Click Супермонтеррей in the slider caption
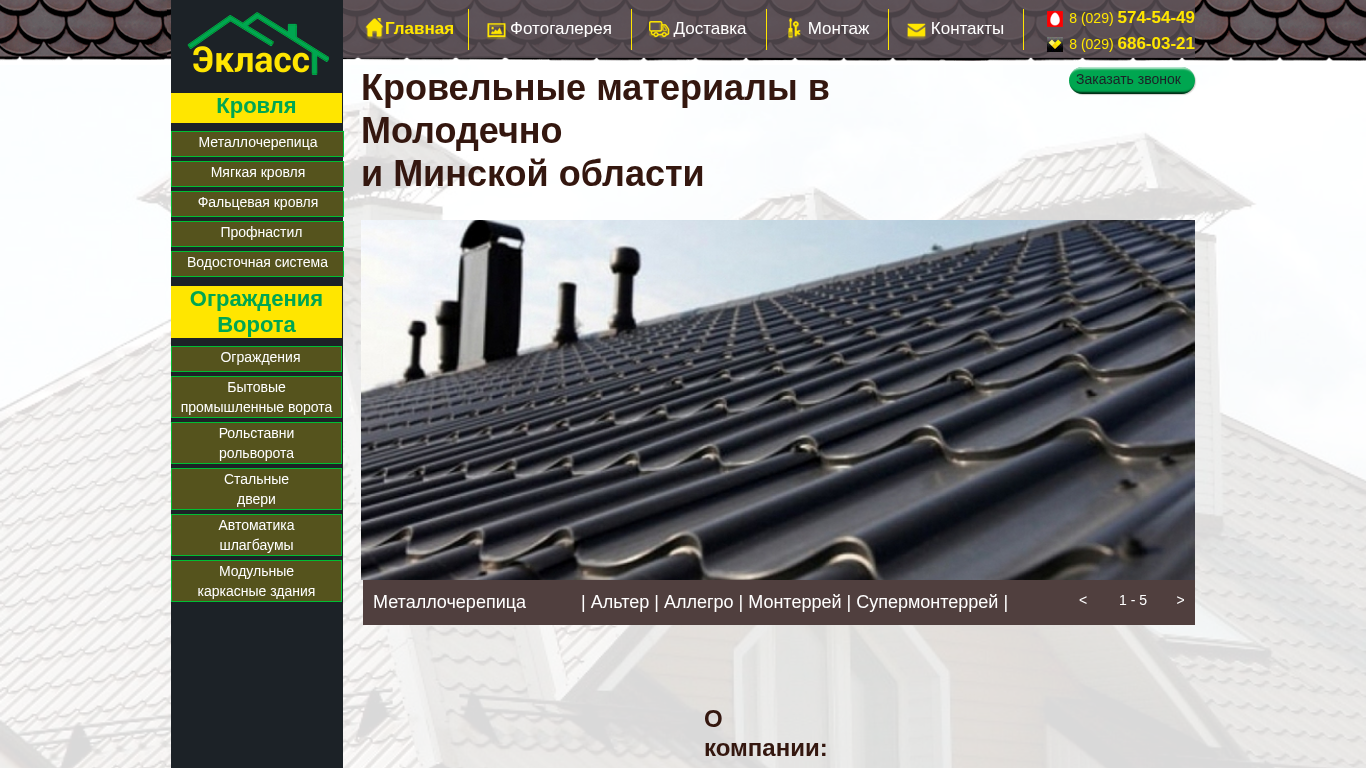The width and height of the screenshot is (1366, 768). [x=927, y=602]
